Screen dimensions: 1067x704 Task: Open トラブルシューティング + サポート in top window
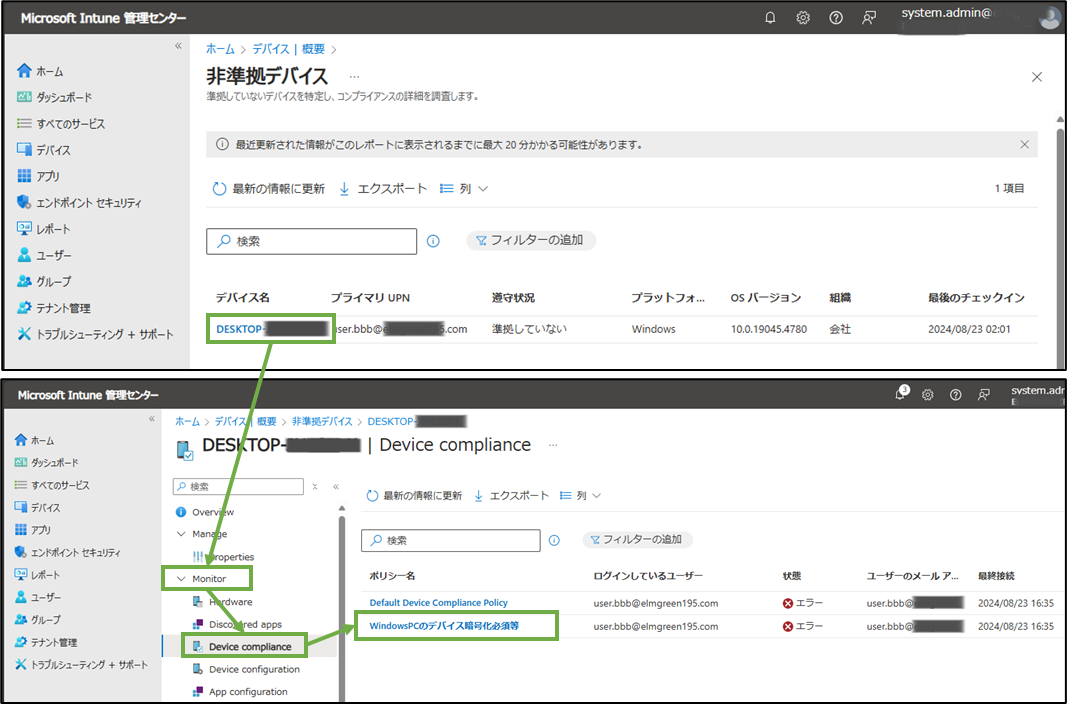pyautogui.click(x=95, y=334)
